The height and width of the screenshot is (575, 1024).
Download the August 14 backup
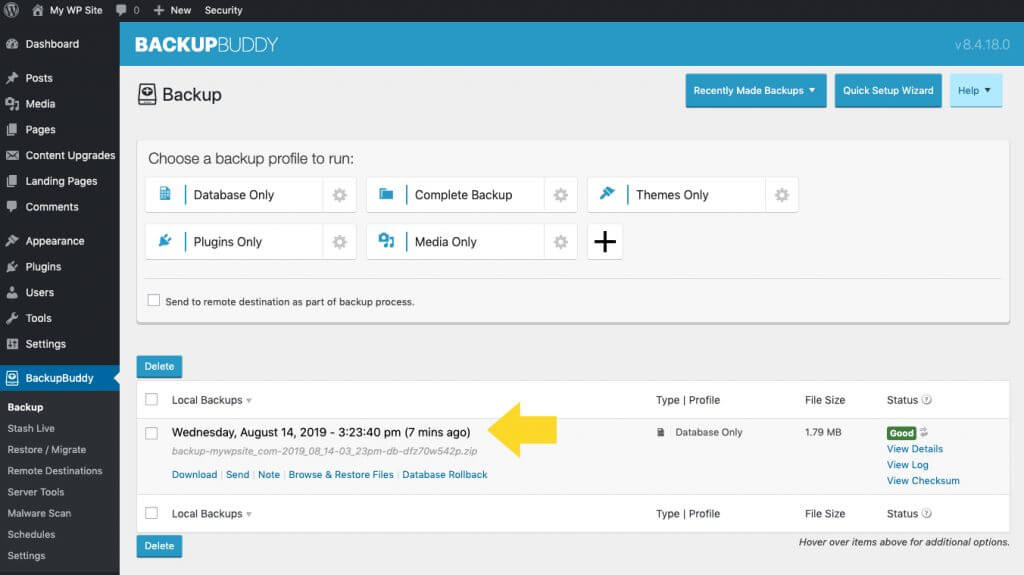[195, 474]
